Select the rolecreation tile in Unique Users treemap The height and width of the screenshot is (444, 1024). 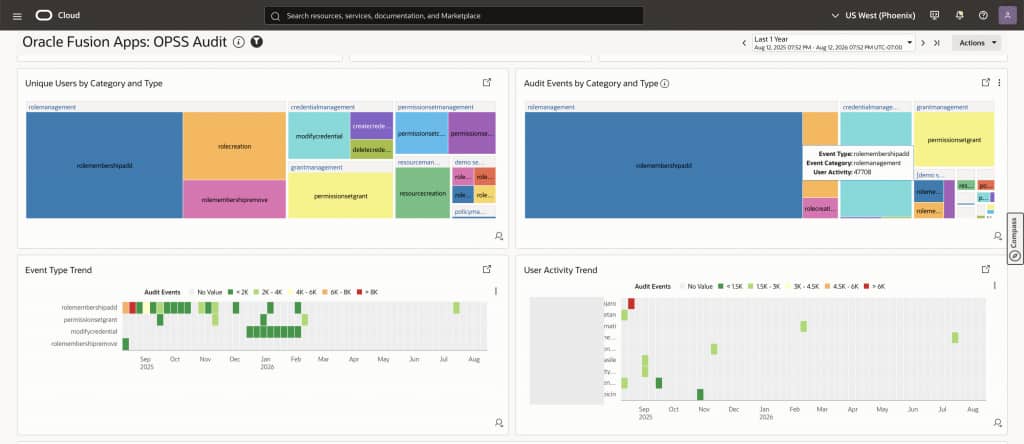tap(234, 146)
